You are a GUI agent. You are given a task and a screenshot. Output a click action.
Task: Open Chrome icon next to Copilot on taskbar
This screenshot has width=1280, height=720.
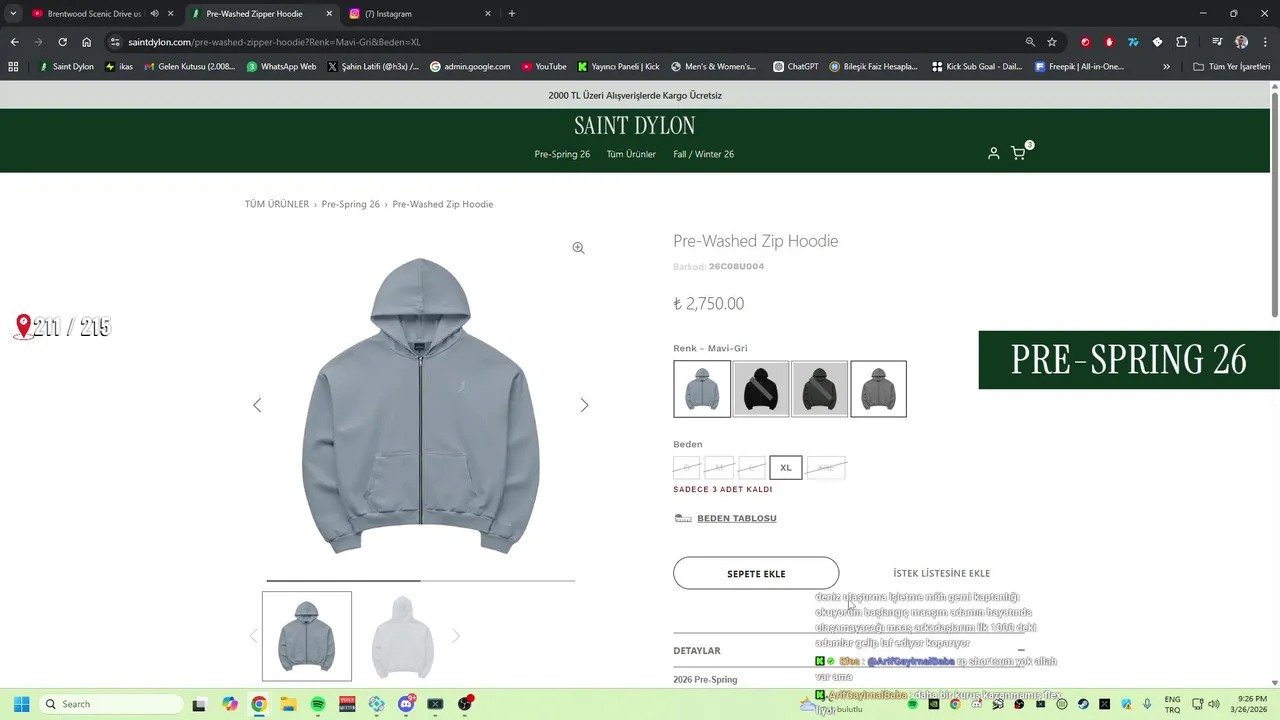coord(259,704)
